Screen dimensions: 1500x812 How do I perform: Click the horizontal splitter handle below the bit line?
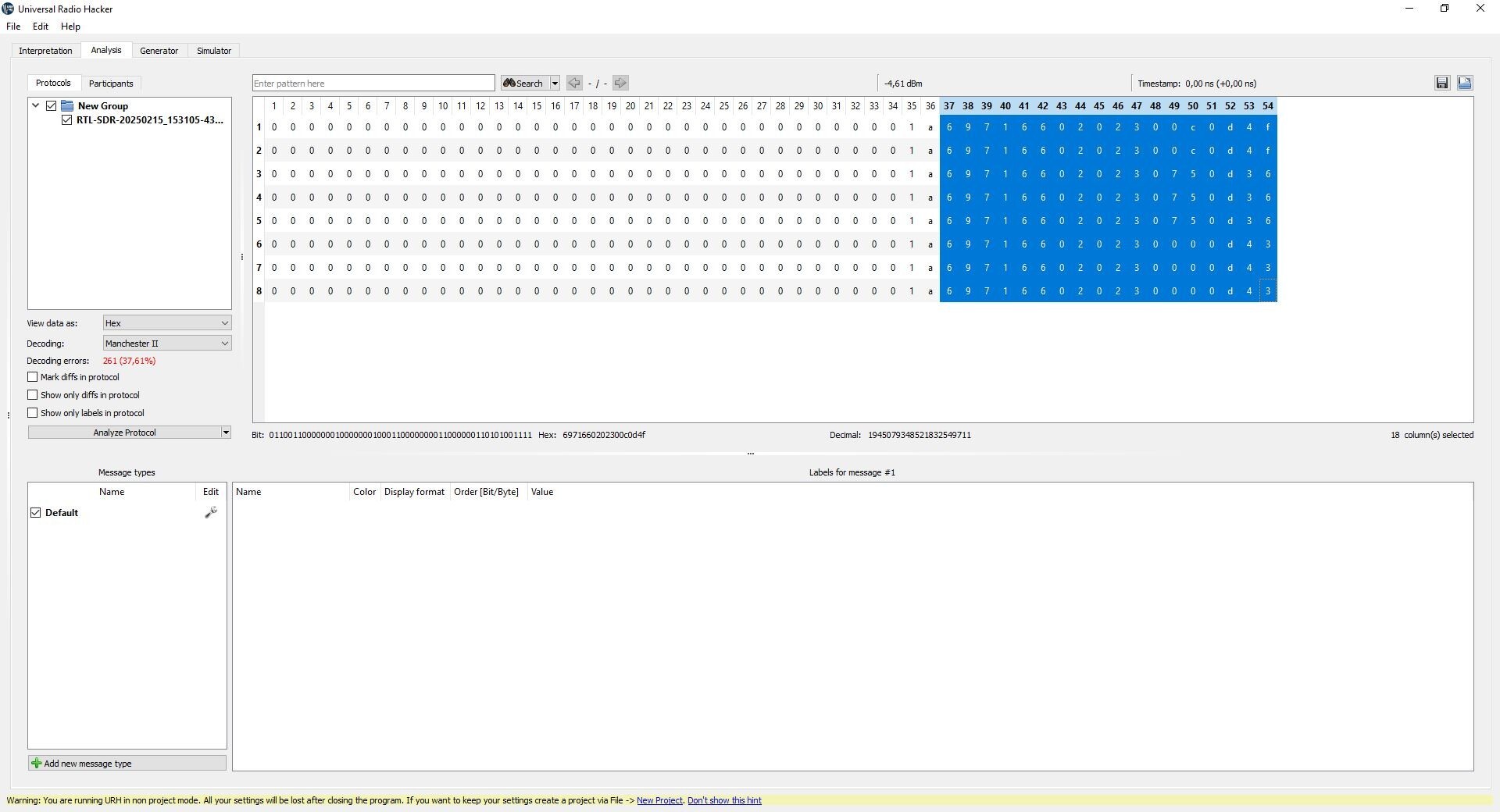point(750,453)
